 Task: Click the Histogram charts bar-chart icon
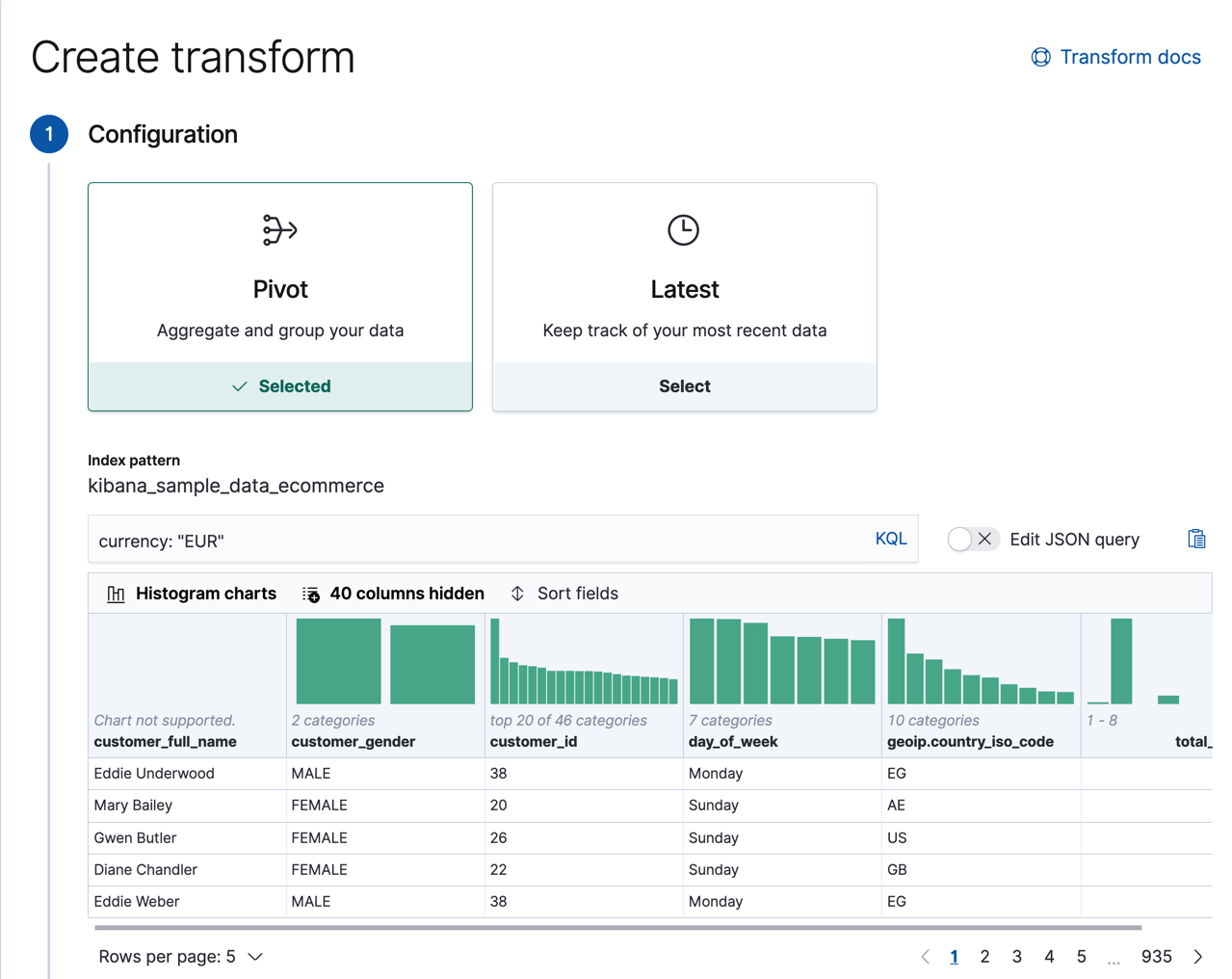point(116,594)
